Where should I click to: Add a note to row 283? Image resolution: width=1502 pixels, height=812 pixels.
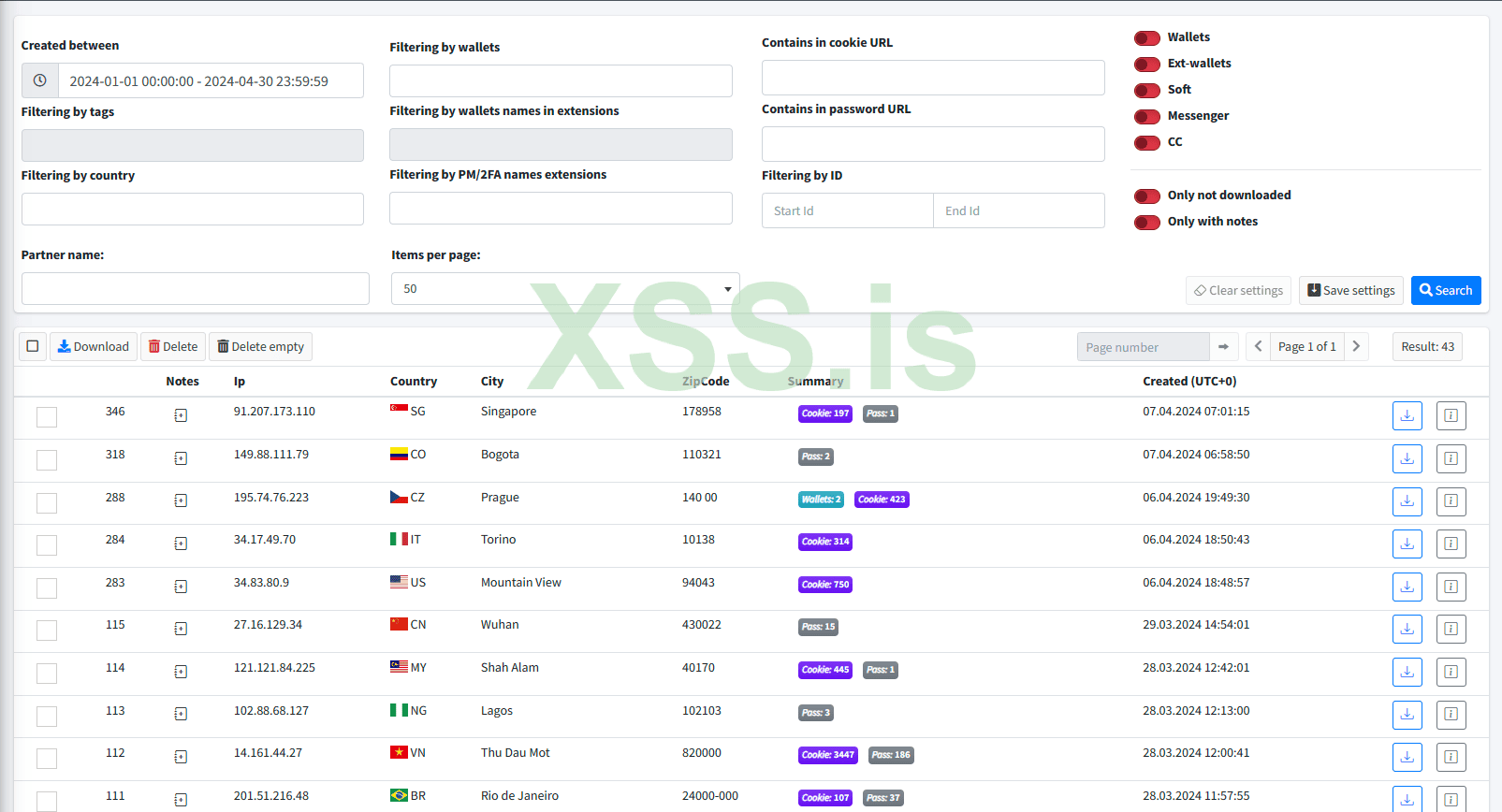click(x=181, y=587)
